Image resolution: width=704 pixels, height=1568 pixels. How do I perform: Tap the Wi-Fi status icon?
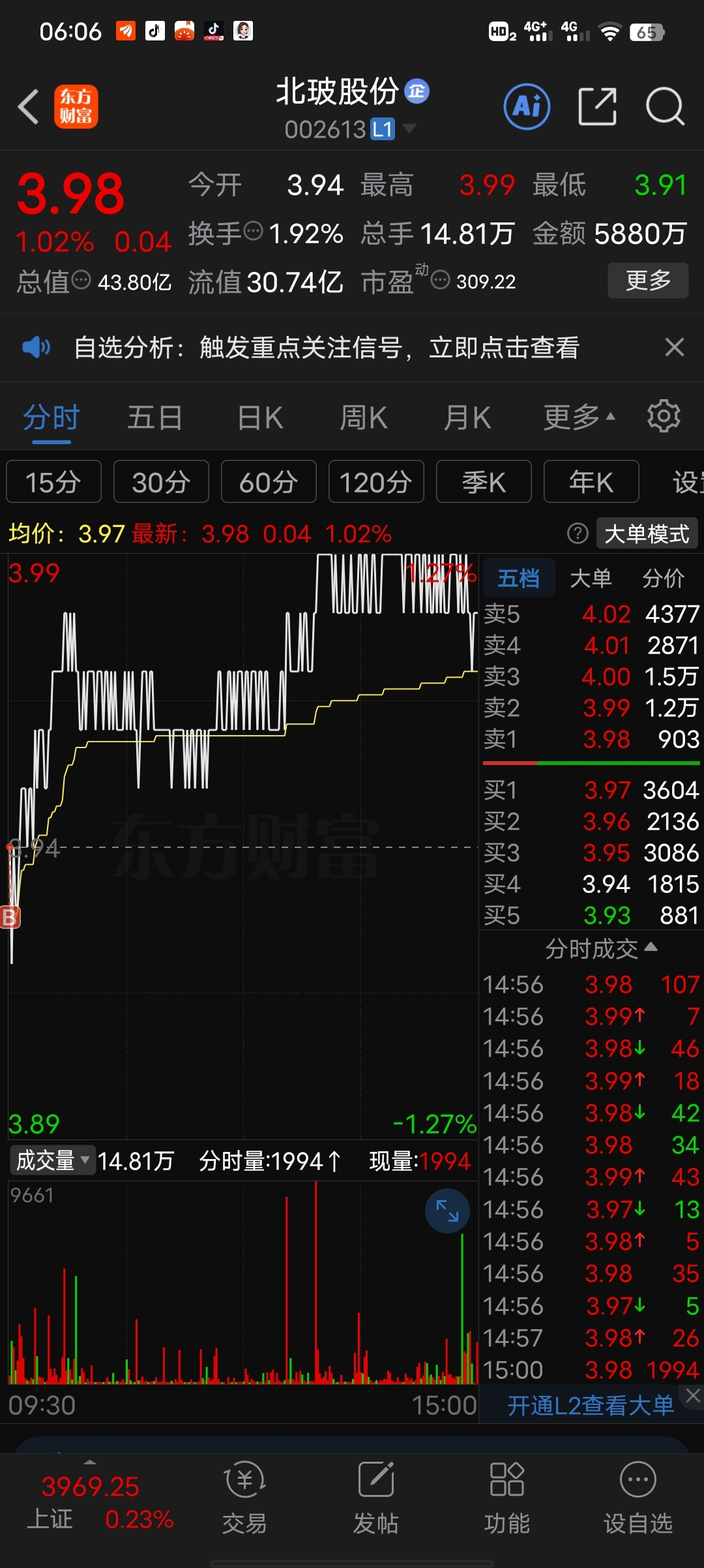[610, 32]
